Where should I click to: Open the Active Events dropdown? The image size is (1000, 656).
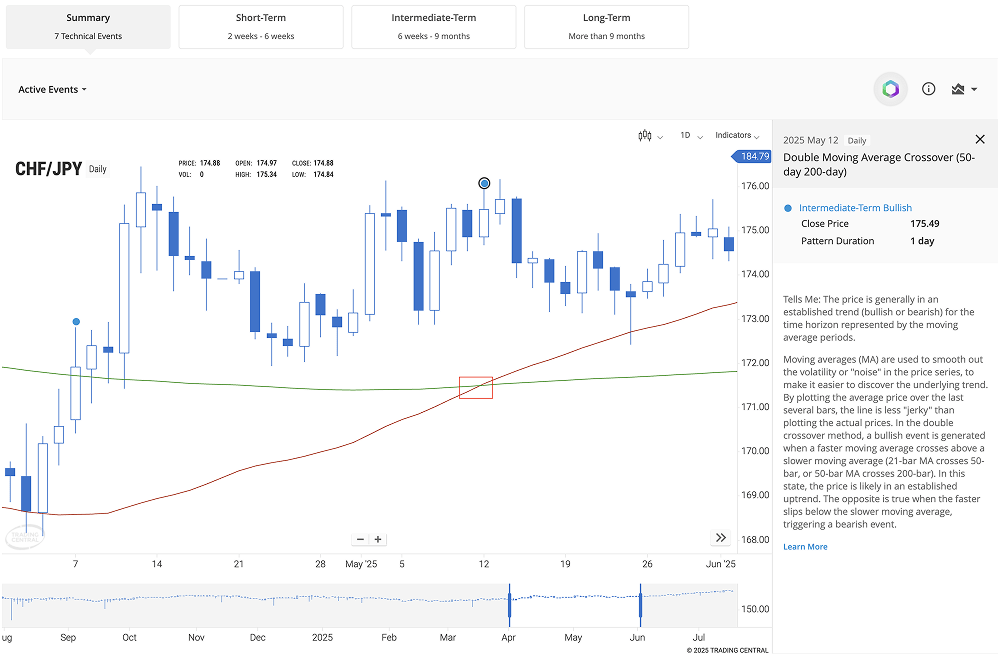pyautogui.click(x=53, y=89)
